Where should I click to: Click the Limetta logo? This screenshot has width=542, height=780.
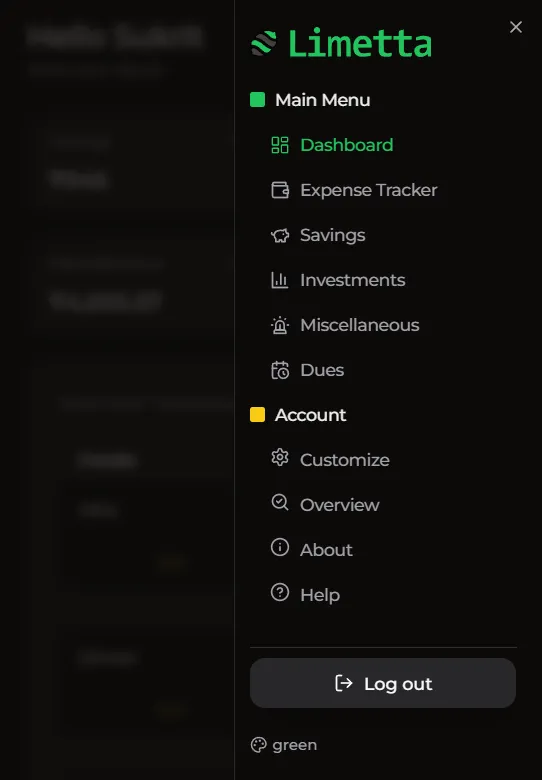pos(341,43)
